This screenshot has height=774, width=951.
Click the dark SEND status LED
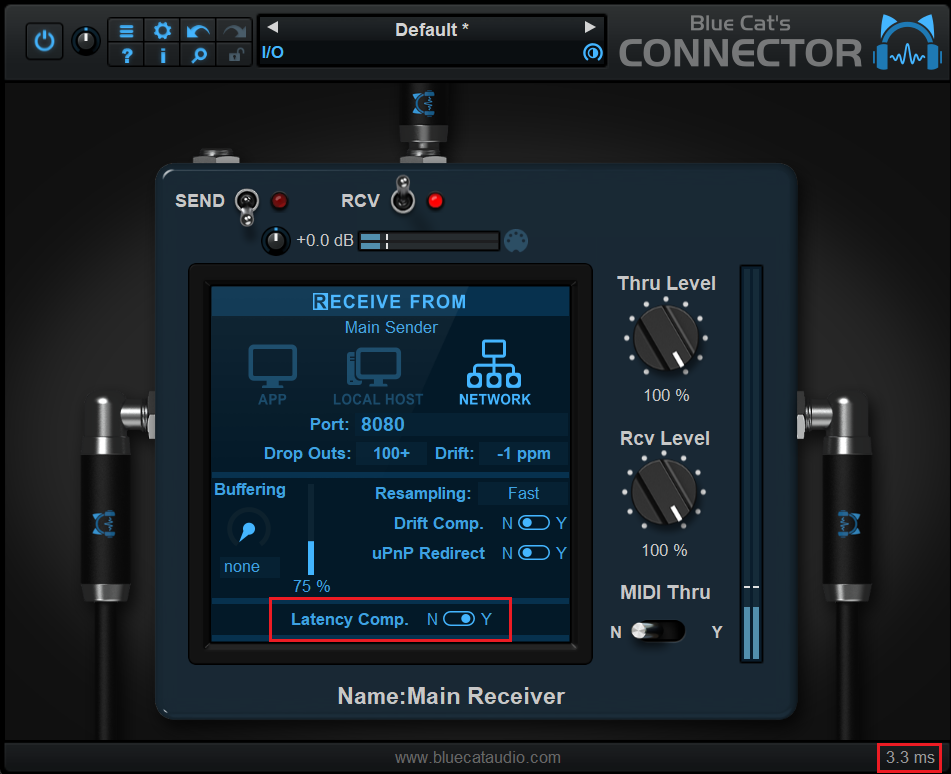click(279, 201)
